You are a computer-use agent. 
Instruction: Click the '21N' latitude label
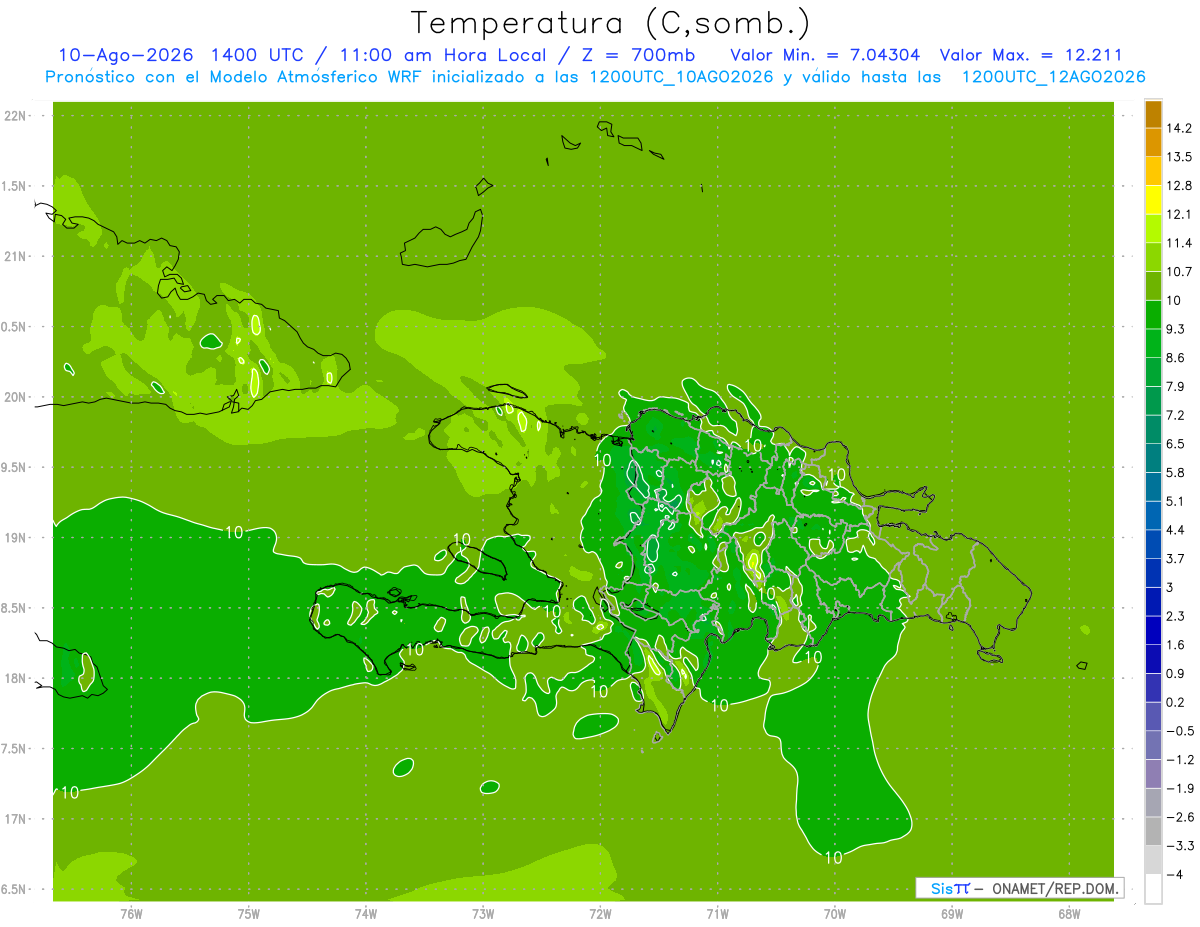tap(15, 257)
